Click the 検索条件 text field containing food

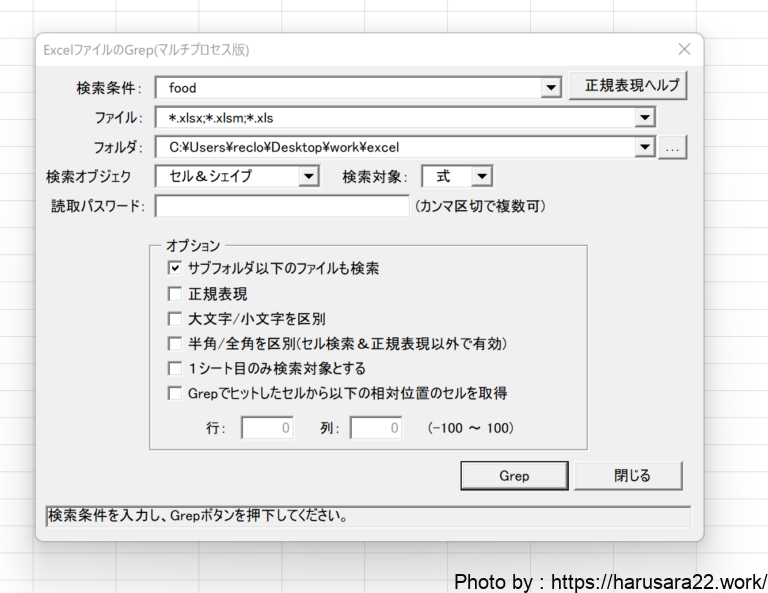[x=348, y=88]
